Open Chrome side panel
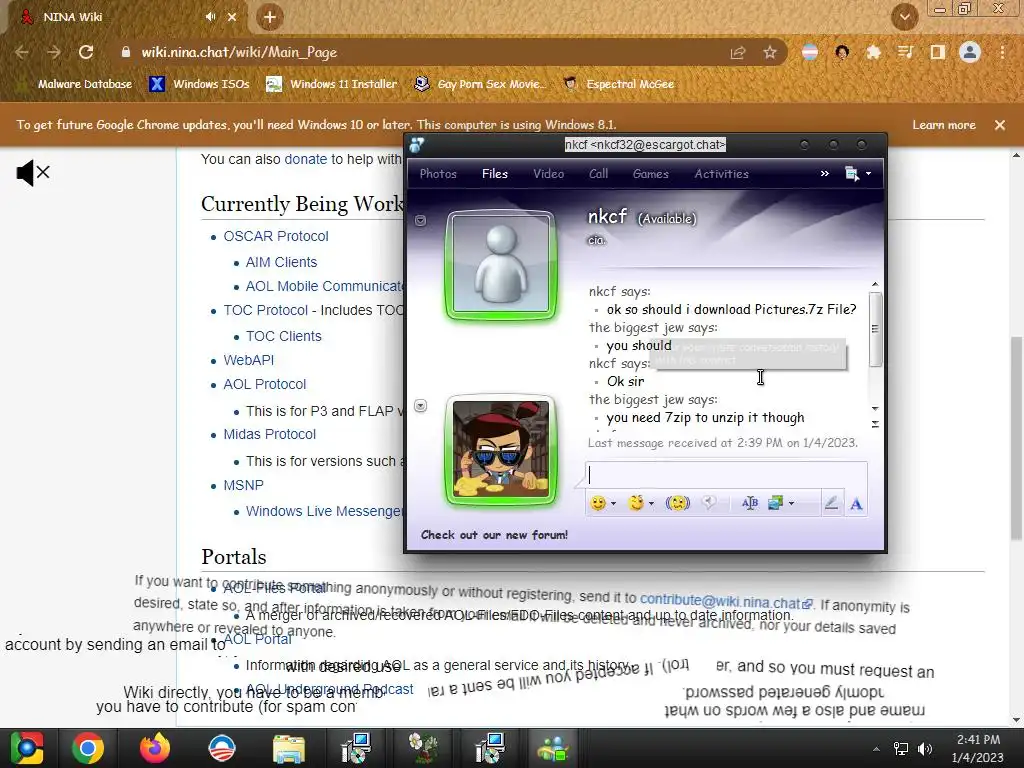Image resolution: width=1024 pixels, height=768 pixels. click(x=938, y=52)
